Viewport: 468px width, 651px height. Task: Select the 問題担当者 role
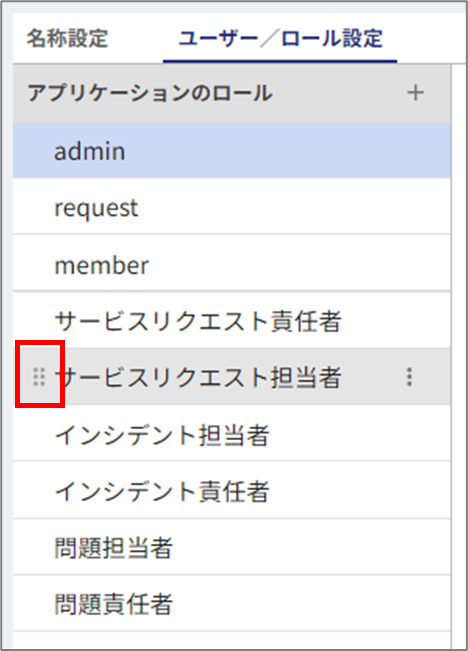(x=232, y=547)
